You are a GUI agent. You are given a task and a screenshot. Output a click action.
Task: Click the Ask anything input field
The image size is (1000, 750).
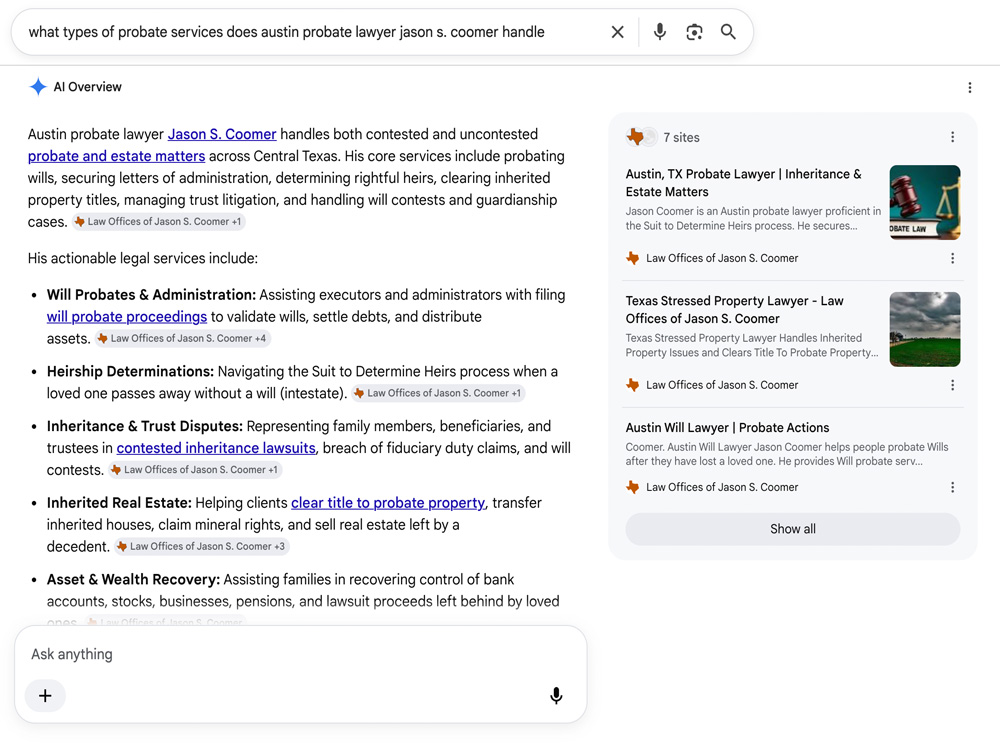click(x=300, y=654)
